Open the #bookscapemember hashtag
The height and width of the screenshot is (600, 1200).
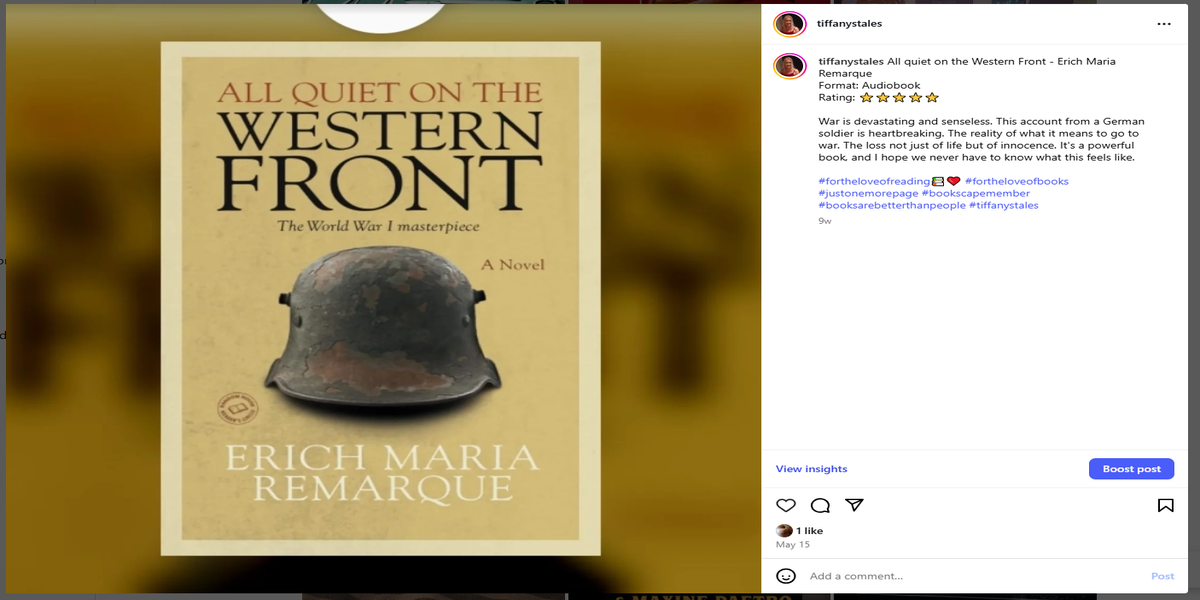click(976, 193)
